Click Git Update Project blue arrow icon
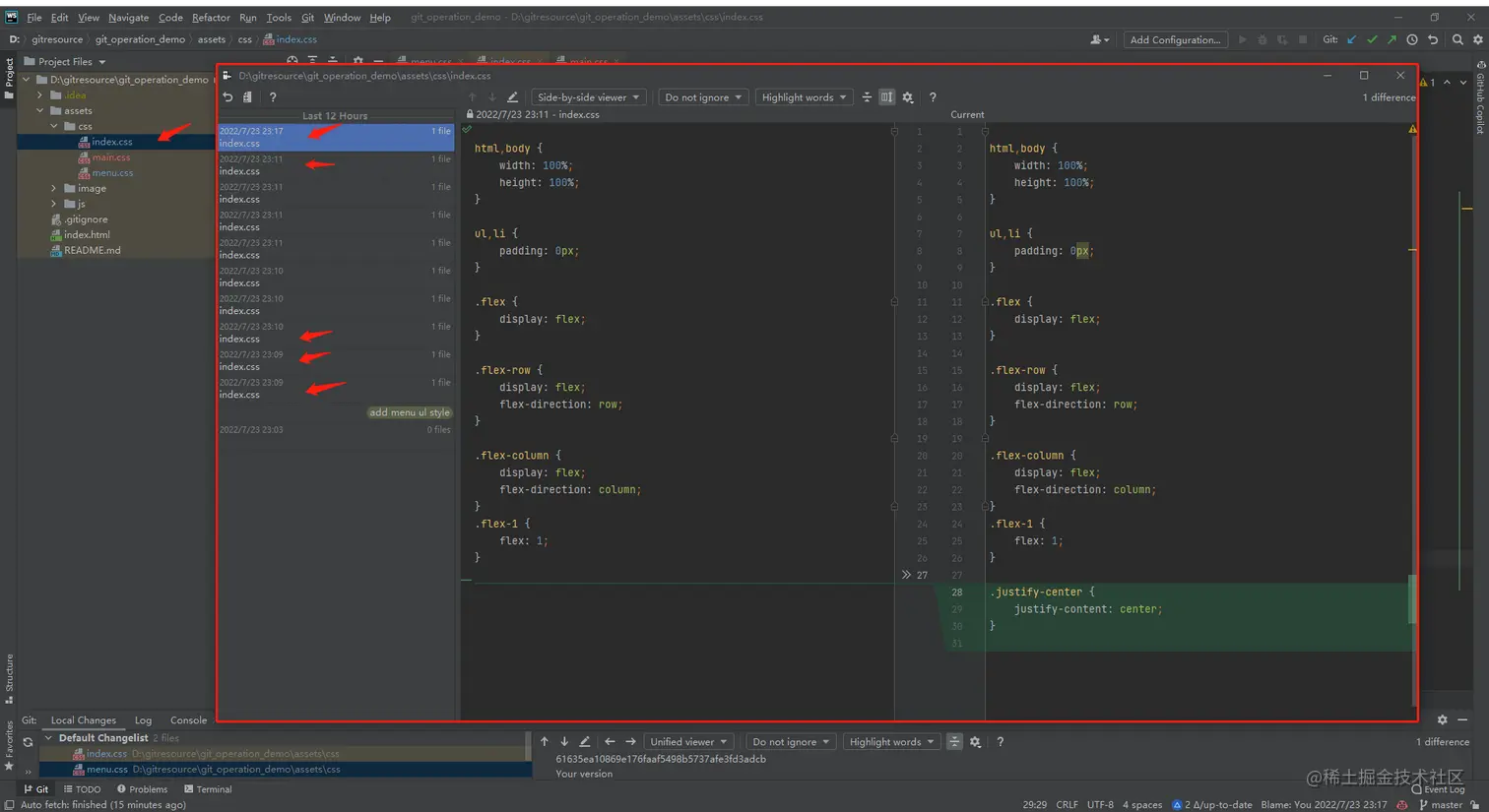The width and height of the screenshot is (1489, 812). tap(1351, 40)
